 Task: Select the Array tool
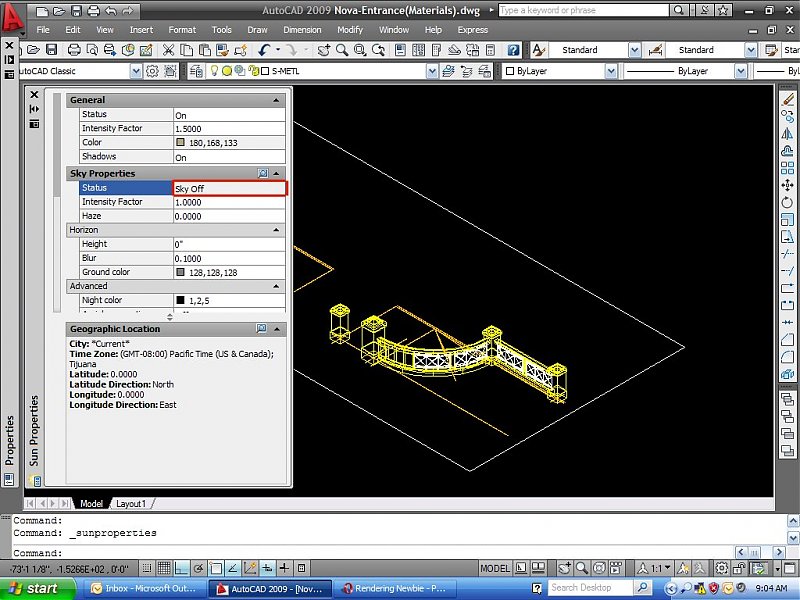click(787, 168)
